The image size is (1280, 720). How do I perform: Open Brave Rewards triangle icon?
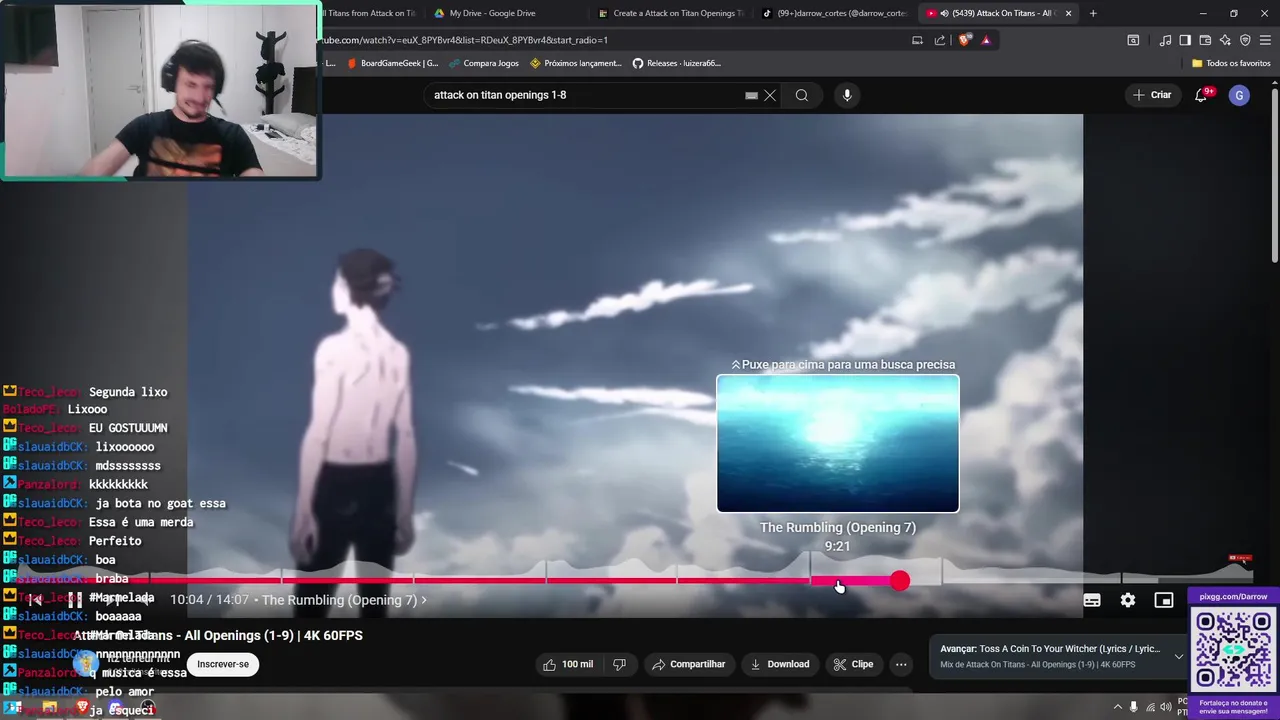(986, 40)
